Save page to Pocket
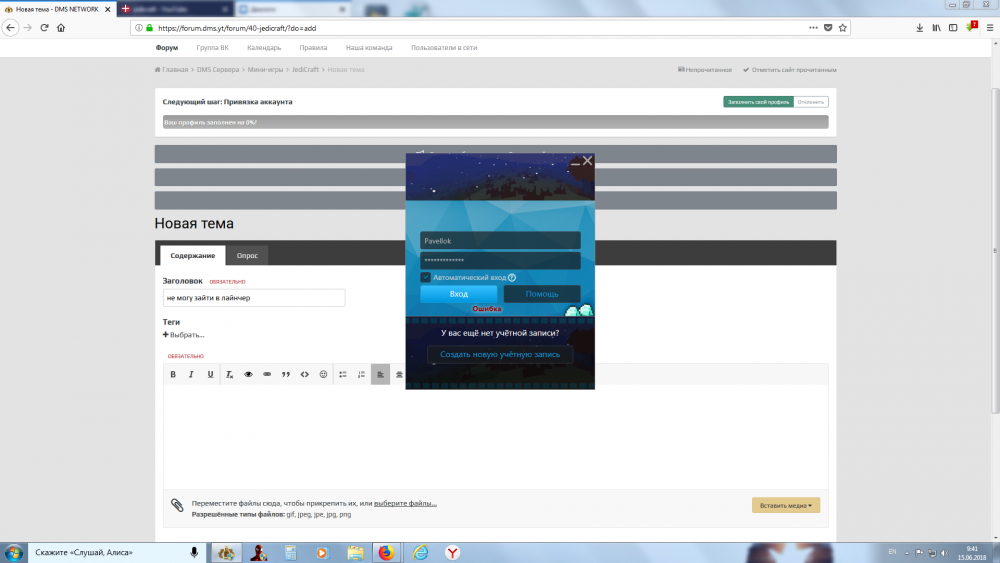This screenshot has height=563, width=1000. (x=826, y=28)
